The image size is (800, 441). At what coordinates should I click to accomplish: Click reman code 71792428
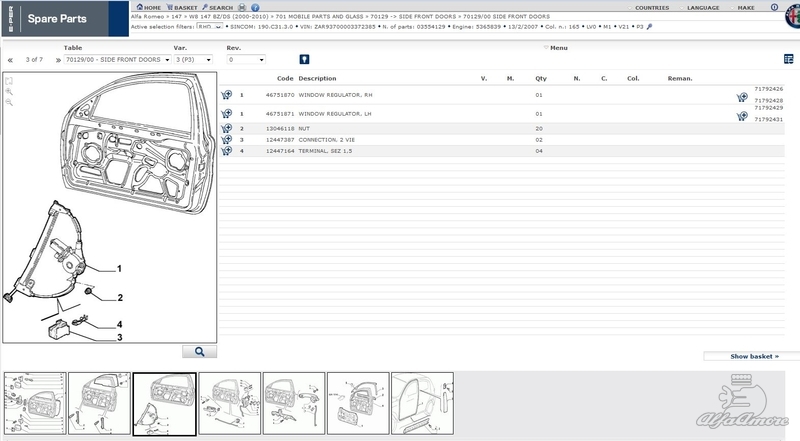[768, 101]
